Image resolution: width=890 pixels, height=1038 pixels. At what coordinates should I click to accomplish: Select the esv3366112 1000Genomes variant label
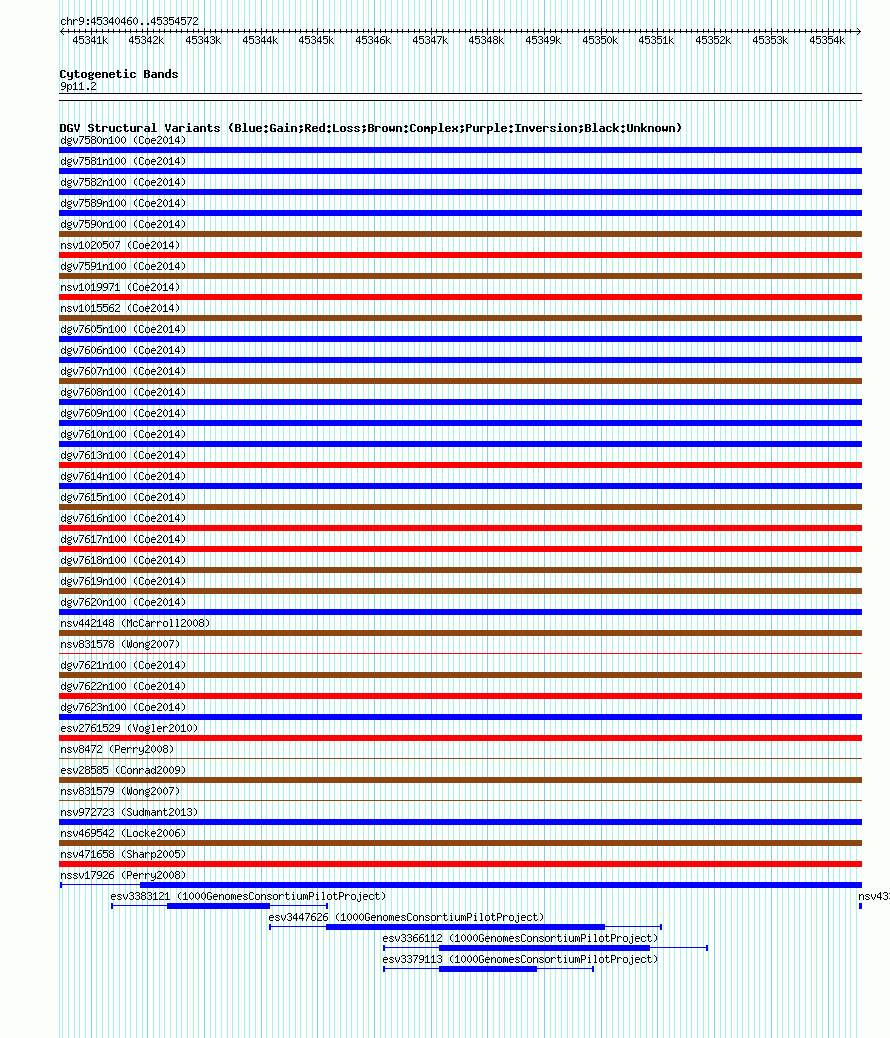point(520,939)
